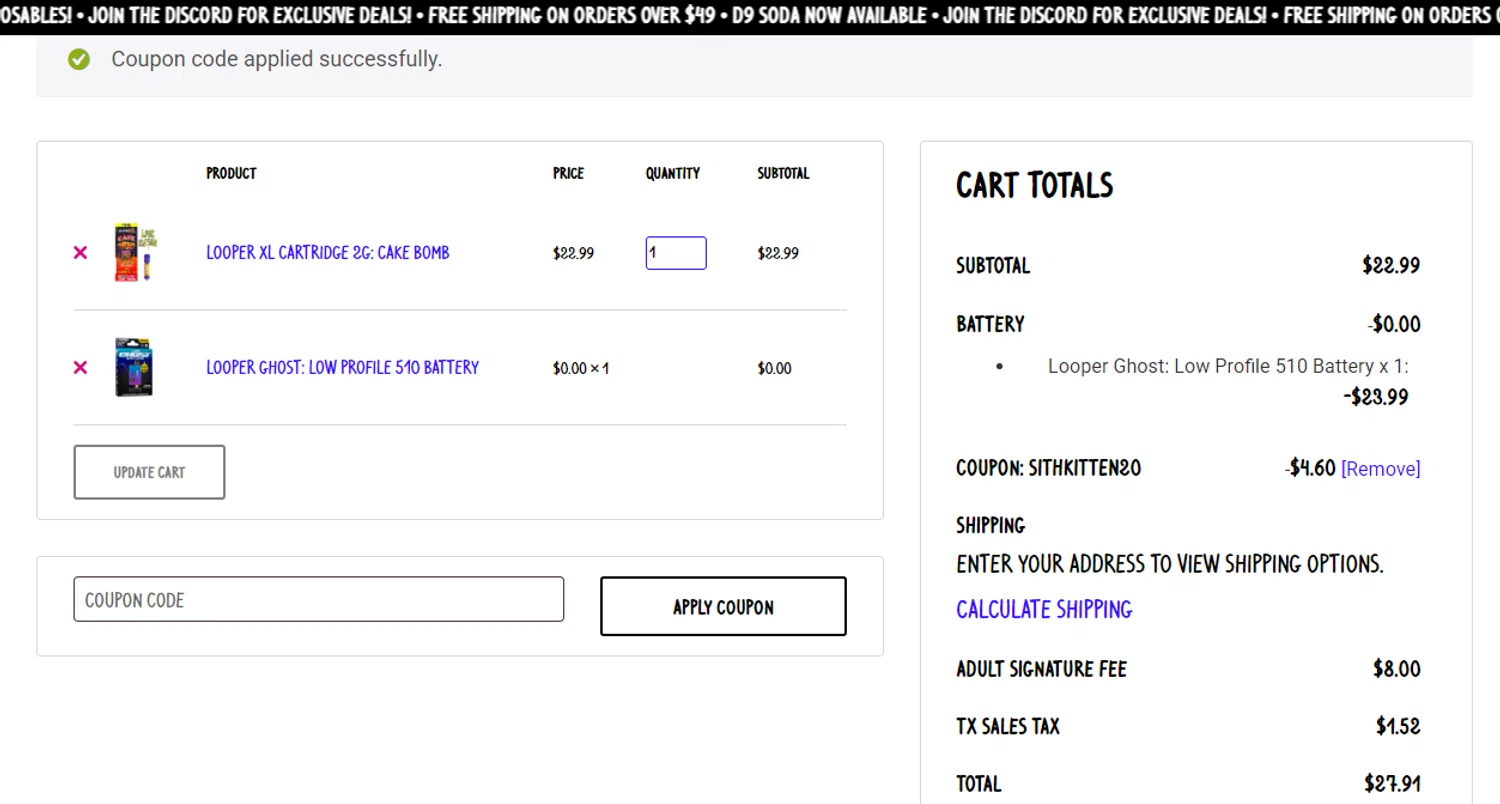Click the $0.00 battery row subtotal
The image size is (1500, 804).
tap(774, 368)
